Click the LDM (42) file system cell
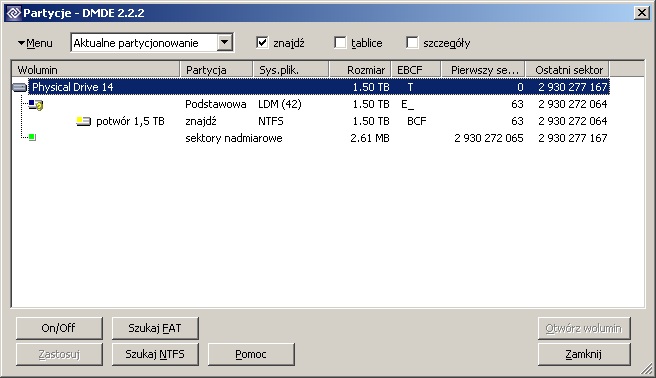 click(x=279, y=104)
